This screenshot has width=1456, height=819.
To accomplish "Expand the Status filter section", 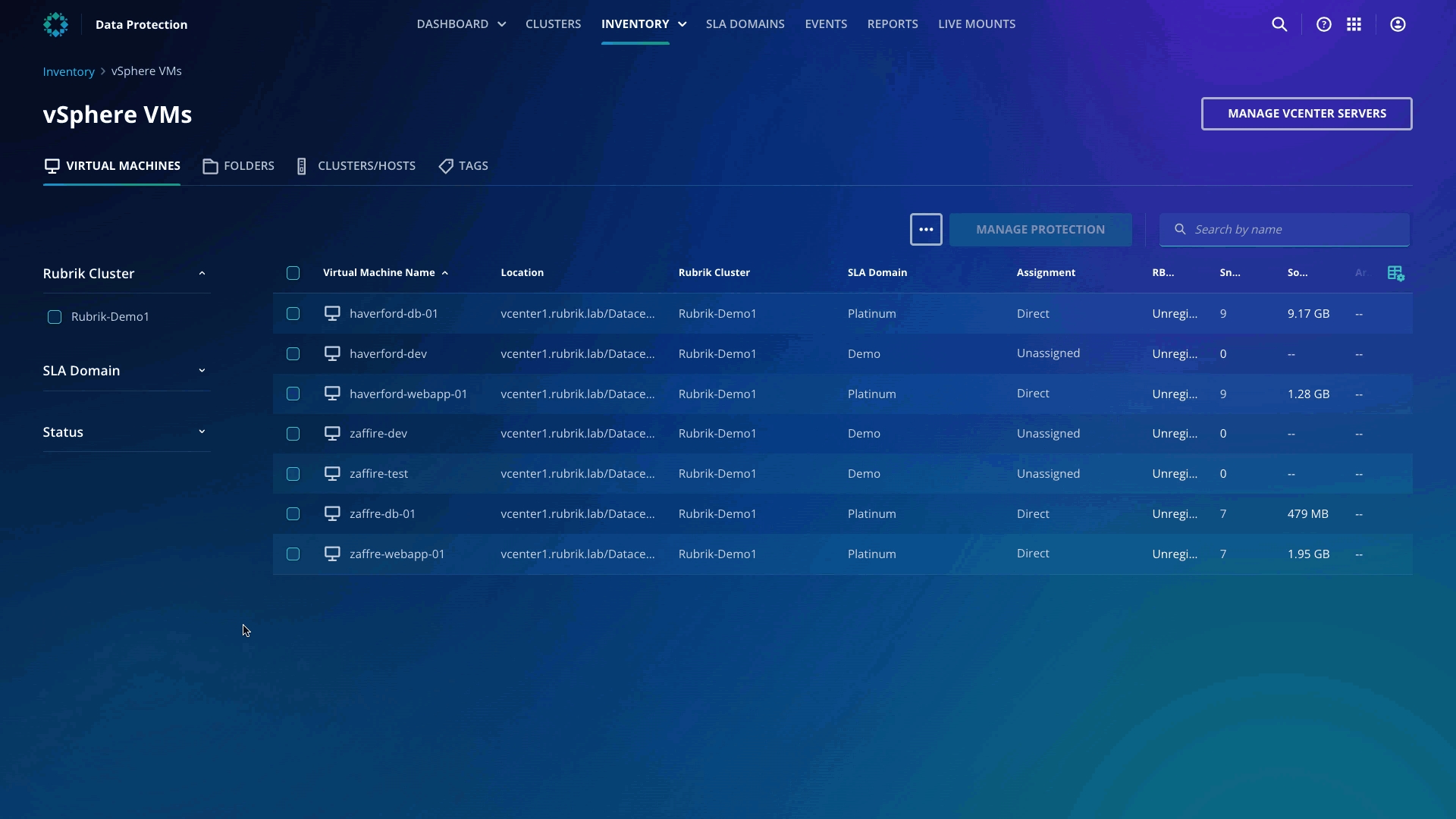I will [x=202, y=432].
